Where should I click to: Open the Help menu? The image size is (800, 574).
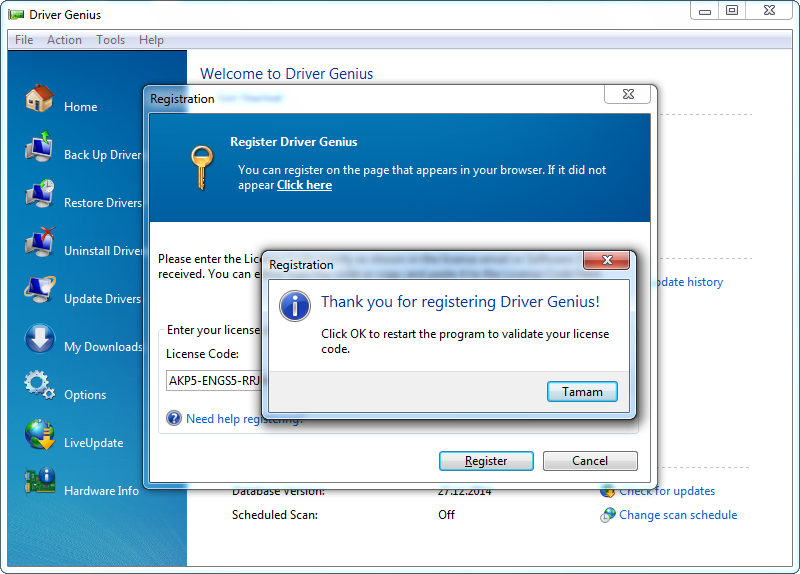152,40
